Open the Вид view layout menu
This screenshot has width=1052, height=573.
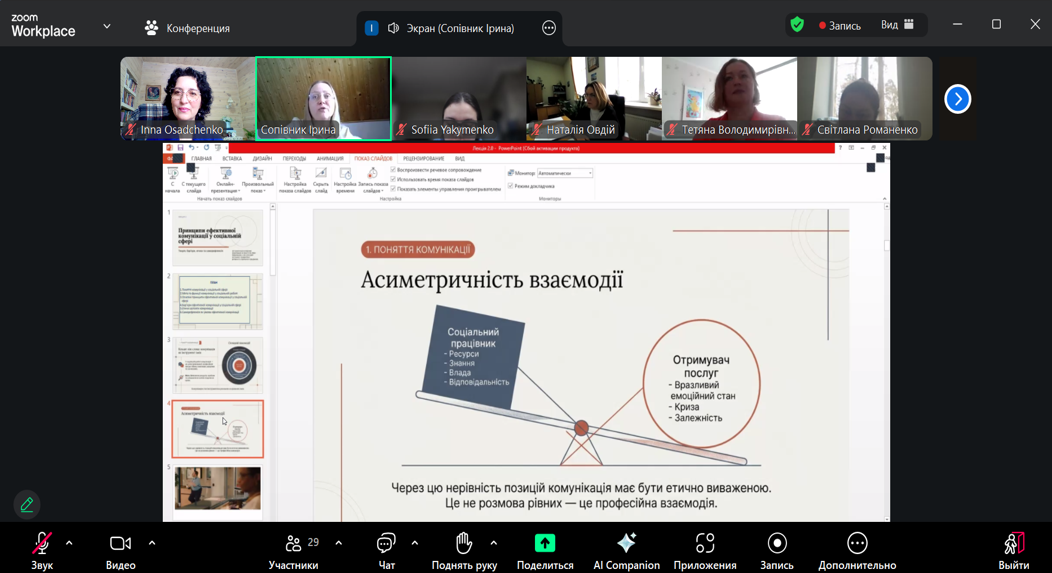point(897,25)
